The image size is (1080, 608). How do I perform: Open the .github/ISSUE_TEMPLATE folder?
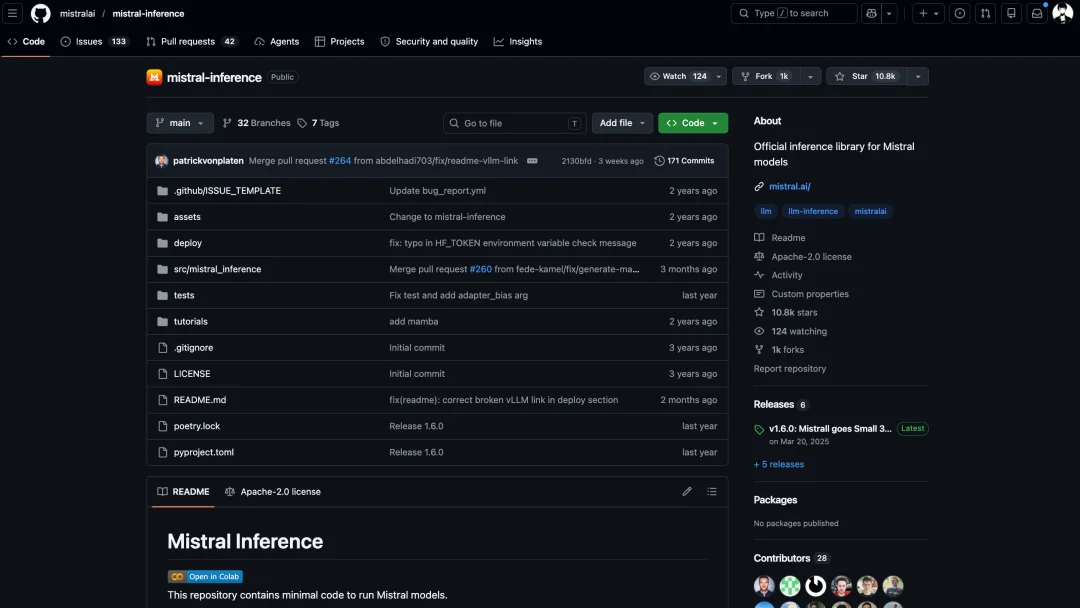click(227, 191)
